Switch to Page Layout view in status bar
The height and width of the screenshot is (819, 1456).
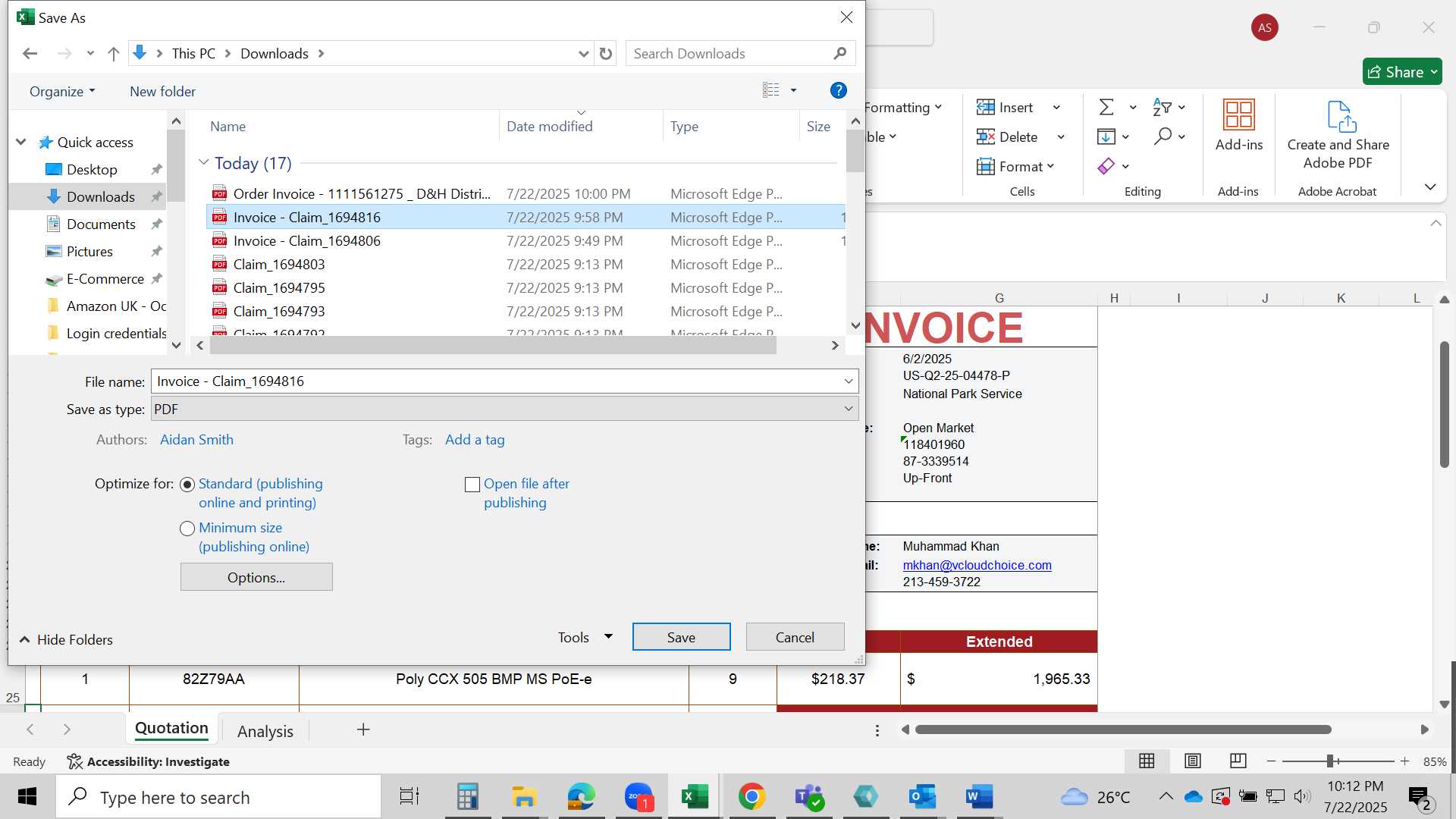coord(1192,761)
